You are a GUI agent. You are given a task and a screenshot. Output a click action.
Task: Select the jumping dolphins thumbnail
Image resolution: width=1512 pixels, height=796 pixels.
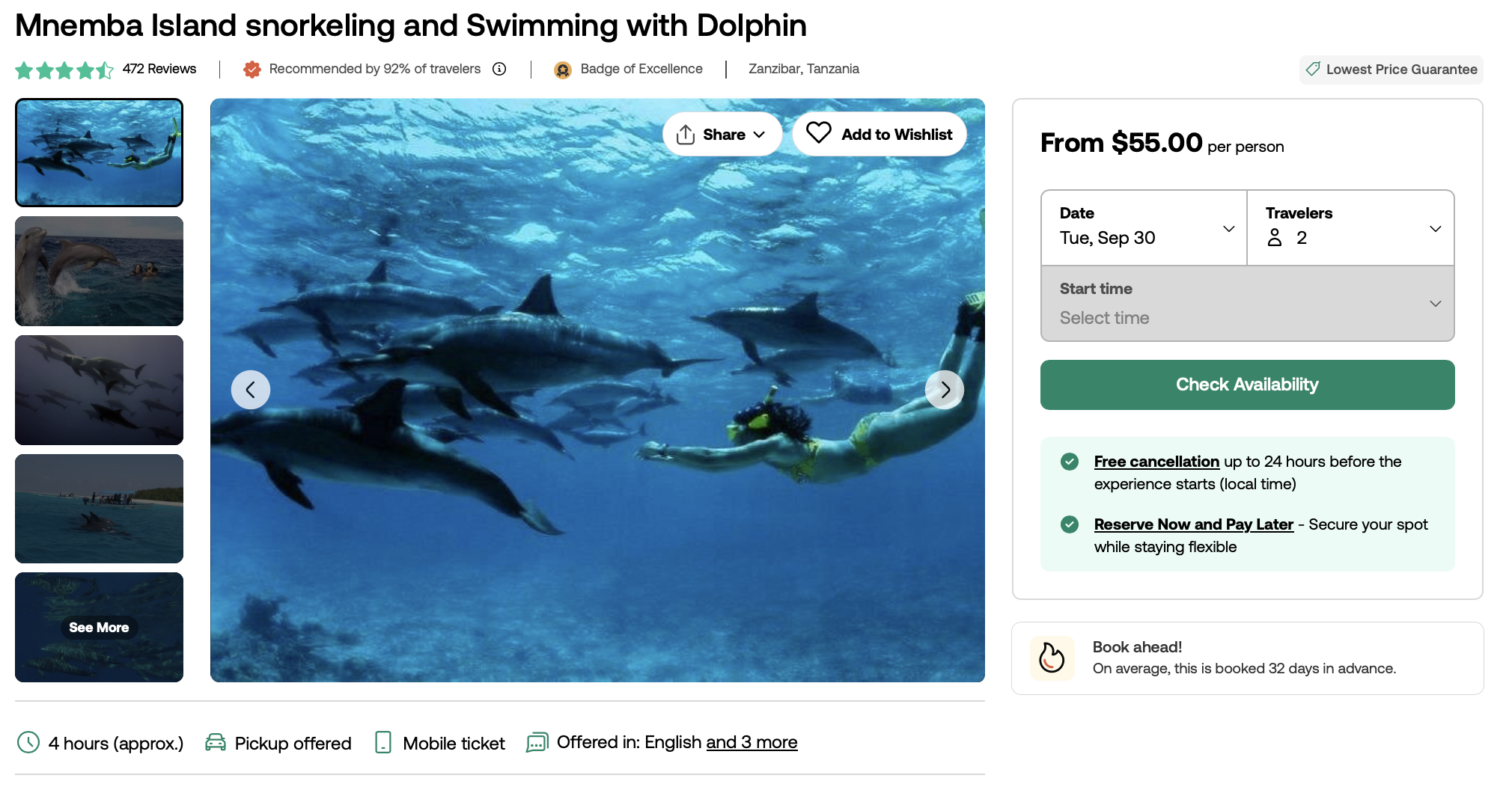(99, 271)
